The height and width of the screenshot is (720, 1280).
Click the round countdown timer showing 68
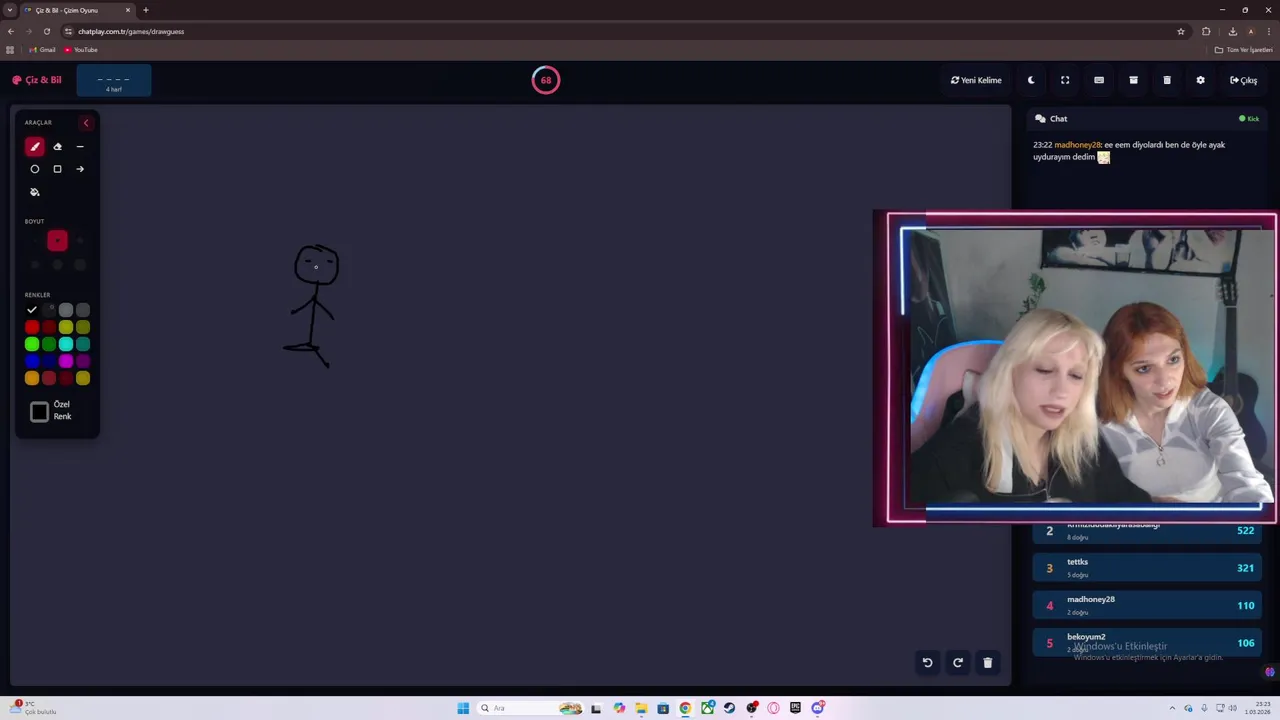[546, 80]
